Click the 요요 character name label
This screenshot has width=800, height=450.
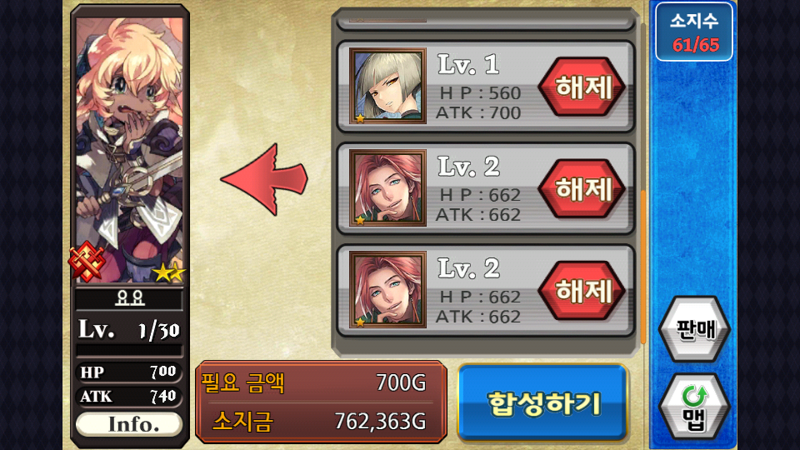tap(129, 298)
